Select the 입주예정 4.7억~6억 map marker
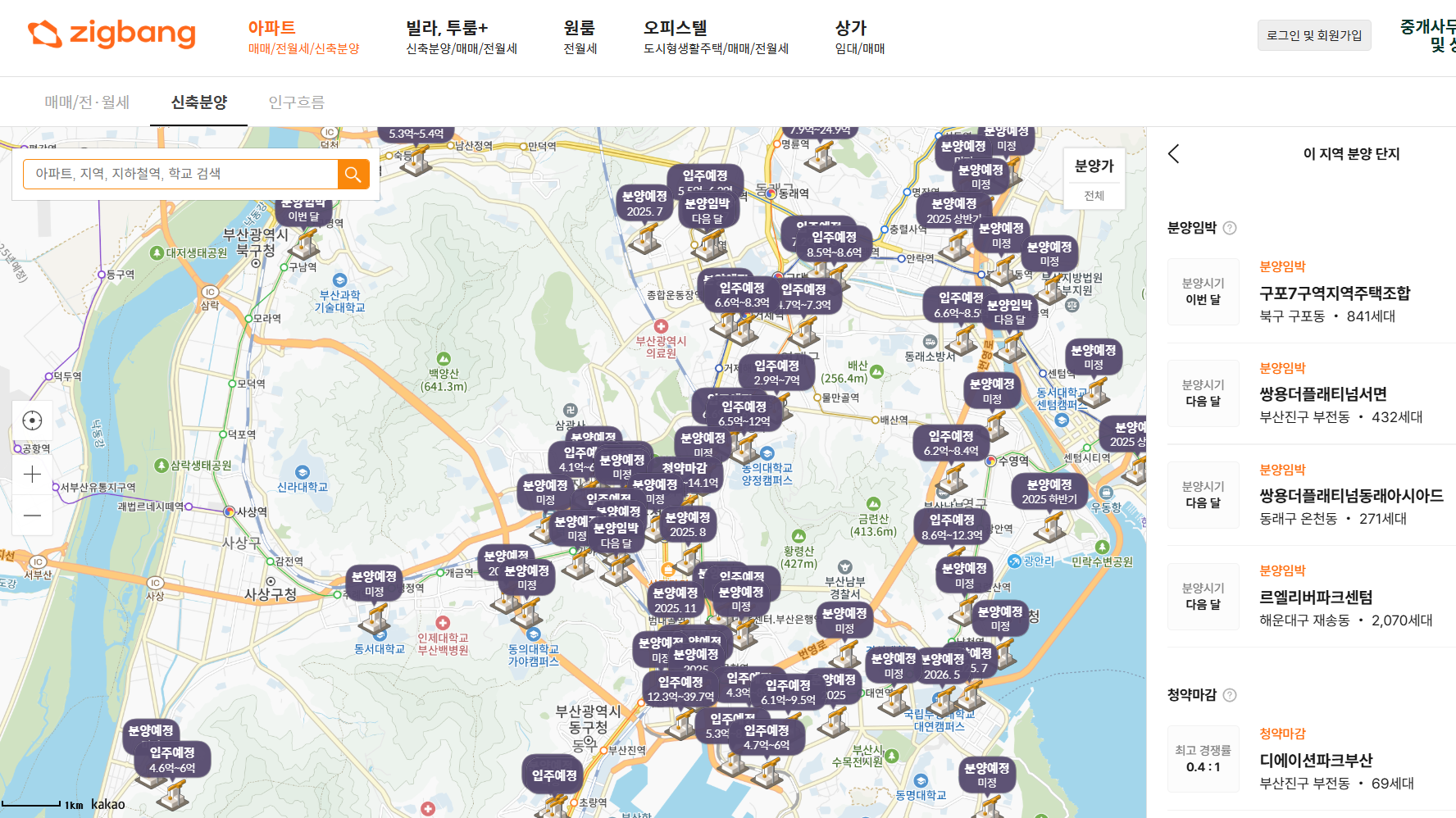 (x=767, y=738)
